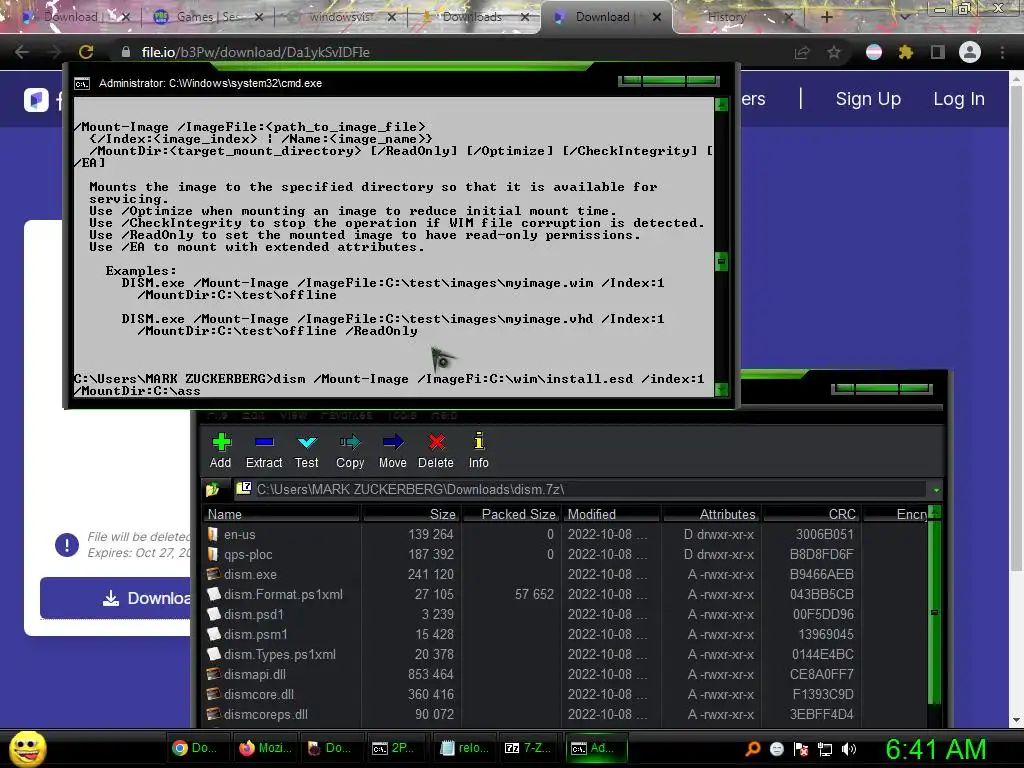The width and height of the screenshot is (1024, 768).
Task: Switch to 7-Zip taskbar button
Action: (x=528, y=748)
